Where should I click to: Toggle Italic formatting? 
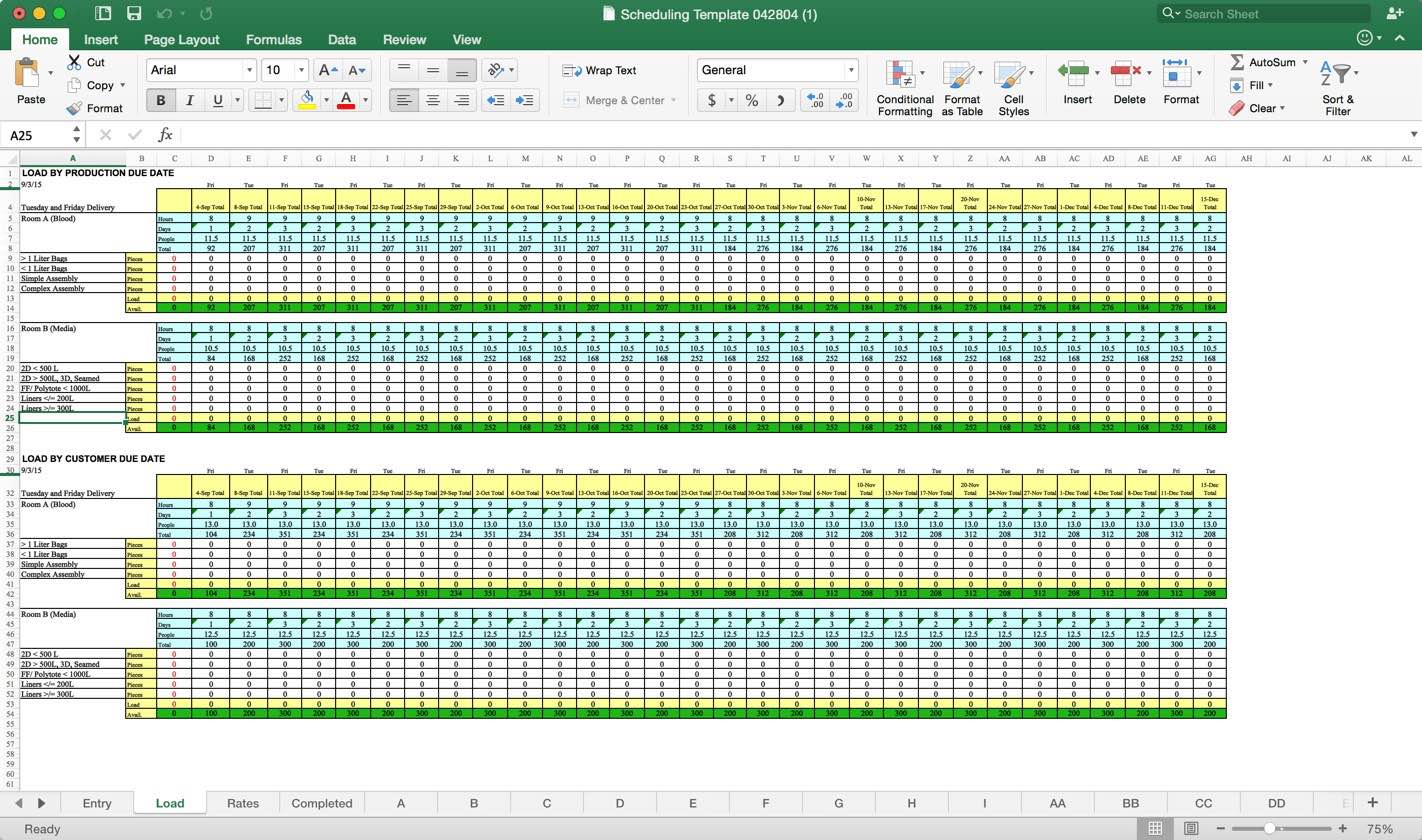click(x=189, y=100)
